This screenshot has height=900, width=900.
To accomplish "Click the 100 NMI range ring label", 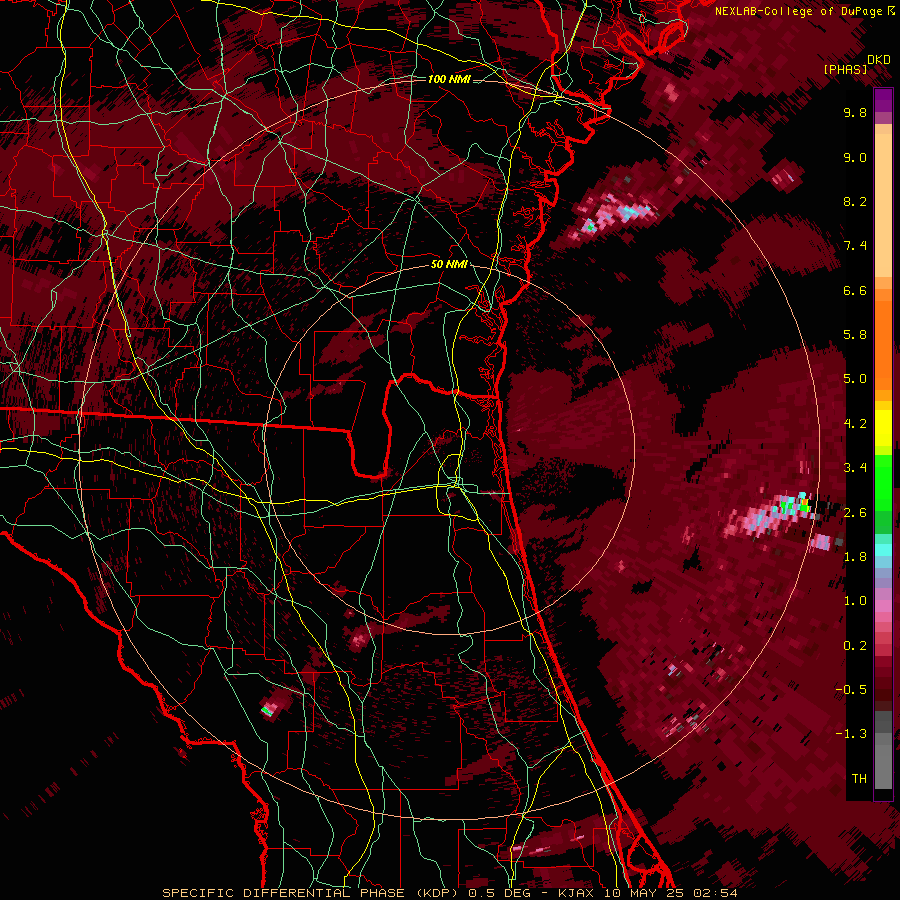I will 449,79.
